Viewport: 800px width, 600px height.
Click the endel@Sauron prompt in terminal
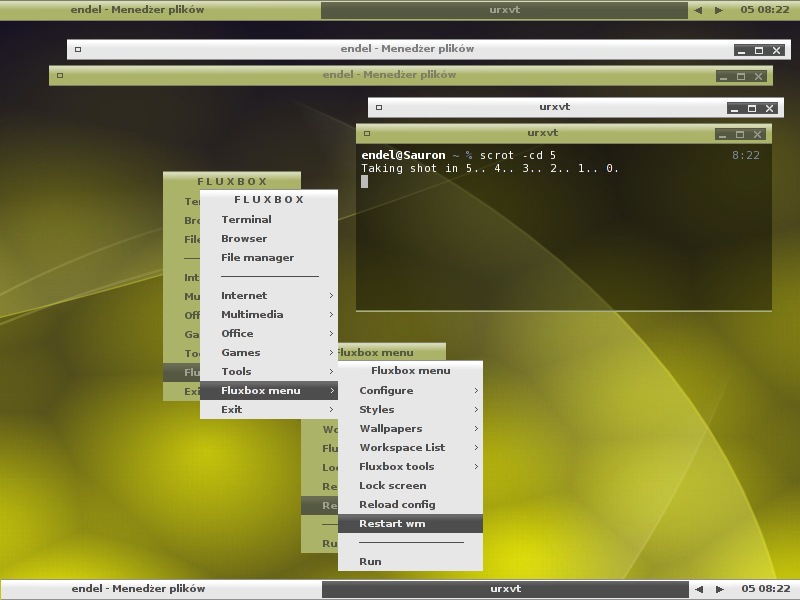point(403,155)
